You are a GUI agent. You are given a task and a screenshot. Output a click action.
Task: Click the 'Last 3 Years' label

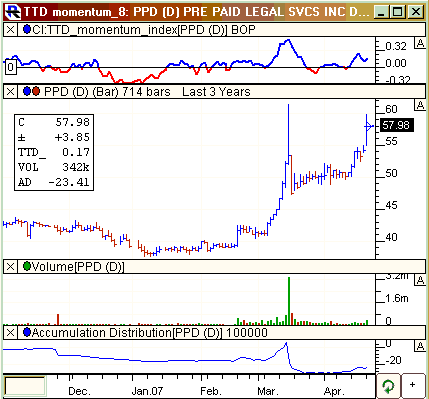(x=216, y=92)
